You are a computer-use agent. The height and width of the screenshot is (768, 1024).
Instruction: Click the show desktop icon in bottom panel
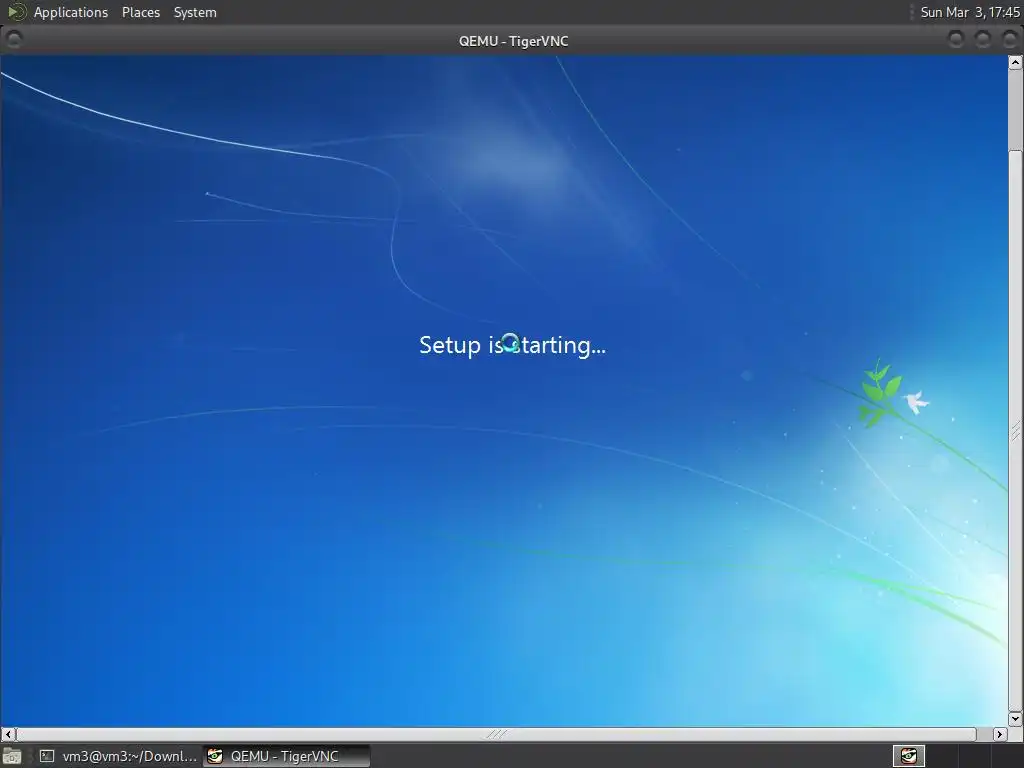pos(12,756)
